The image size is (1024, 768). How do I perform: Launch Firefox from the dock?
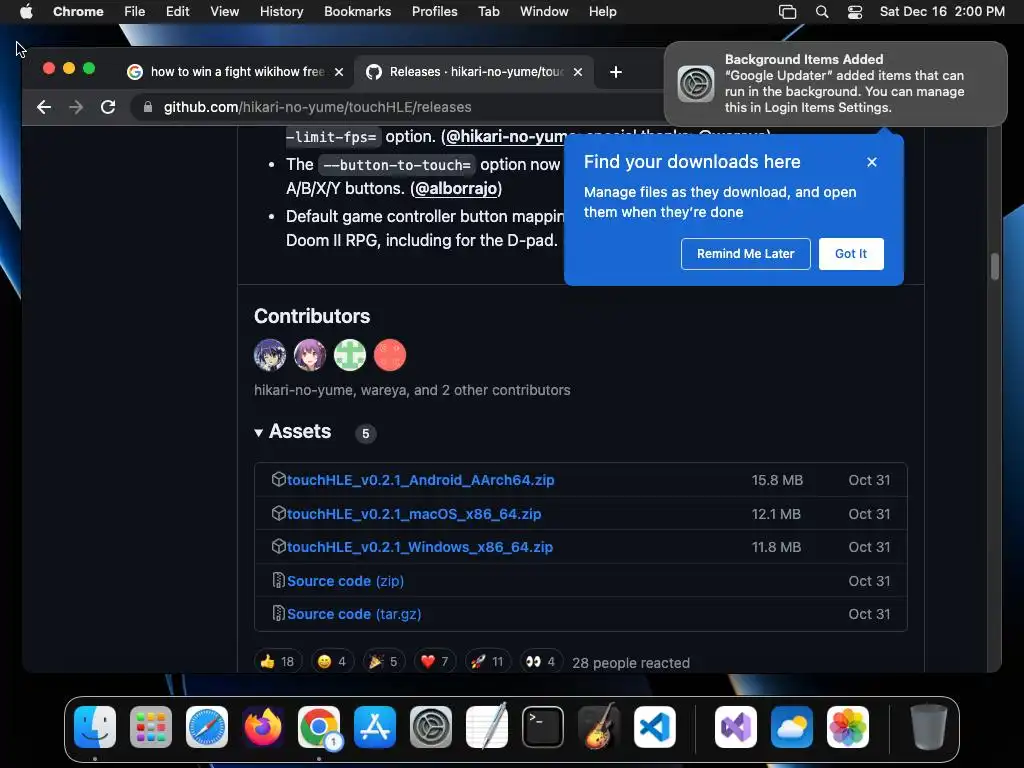pyautogui.click(x=263, y=727)
